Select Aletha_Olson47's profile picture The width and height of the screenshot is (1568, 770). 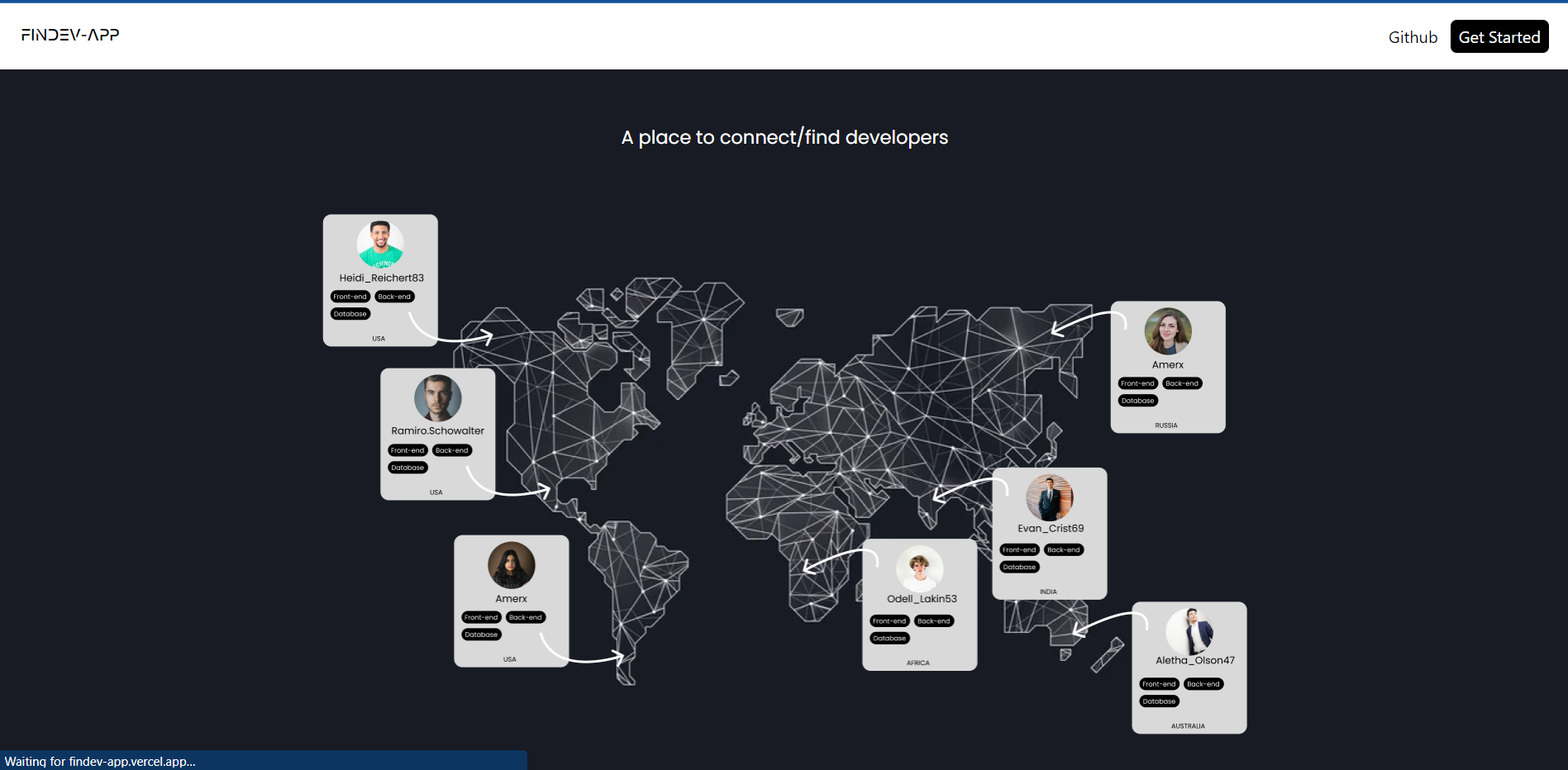point(1189,630)
